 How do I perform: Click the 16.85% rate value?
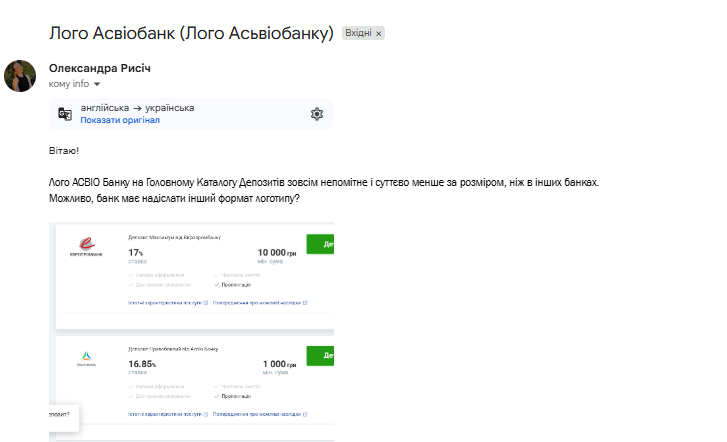click(142, 364)
